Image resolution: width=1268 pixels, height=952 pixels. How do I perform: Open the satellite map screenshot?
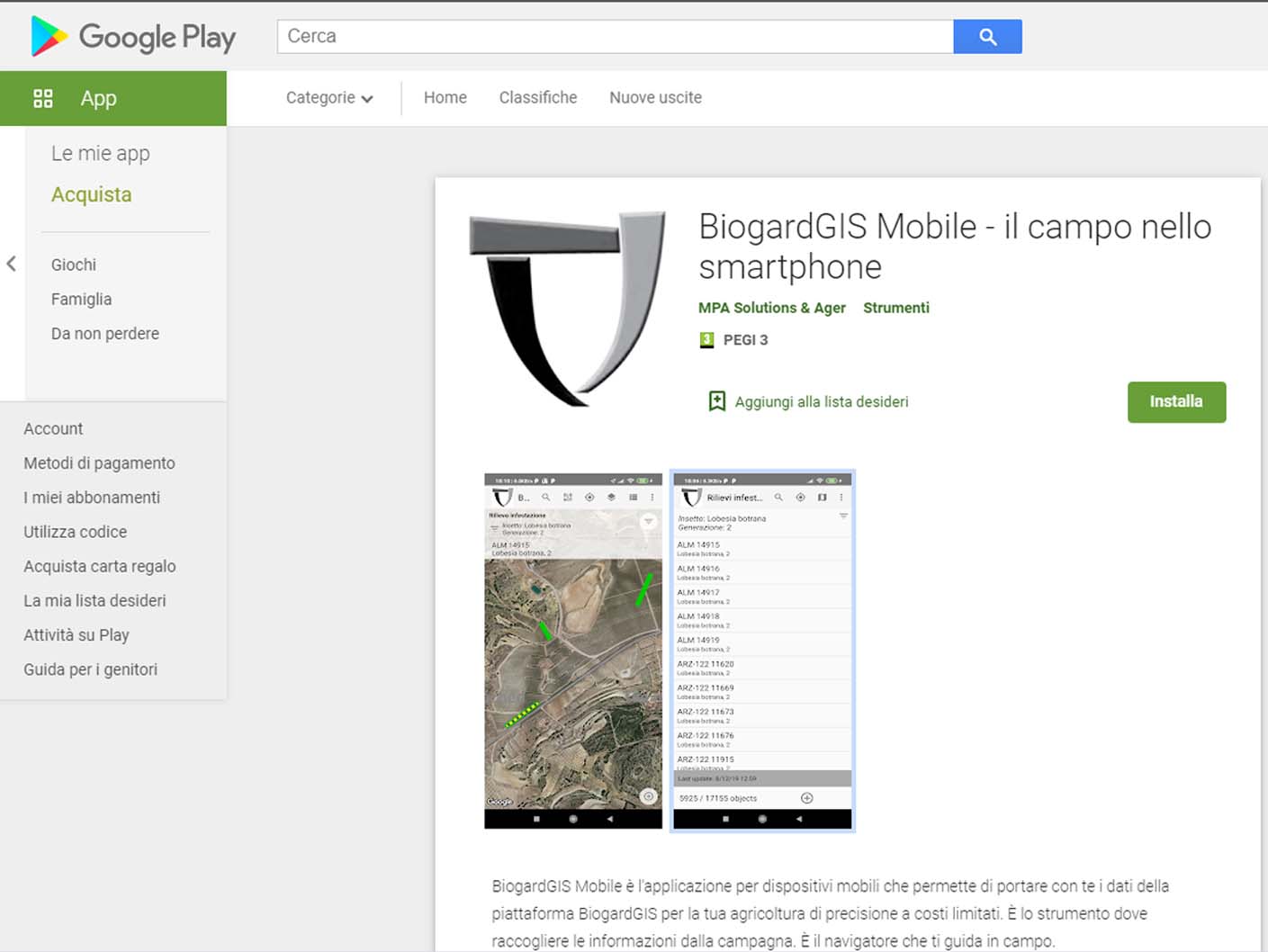pos(573,651)
